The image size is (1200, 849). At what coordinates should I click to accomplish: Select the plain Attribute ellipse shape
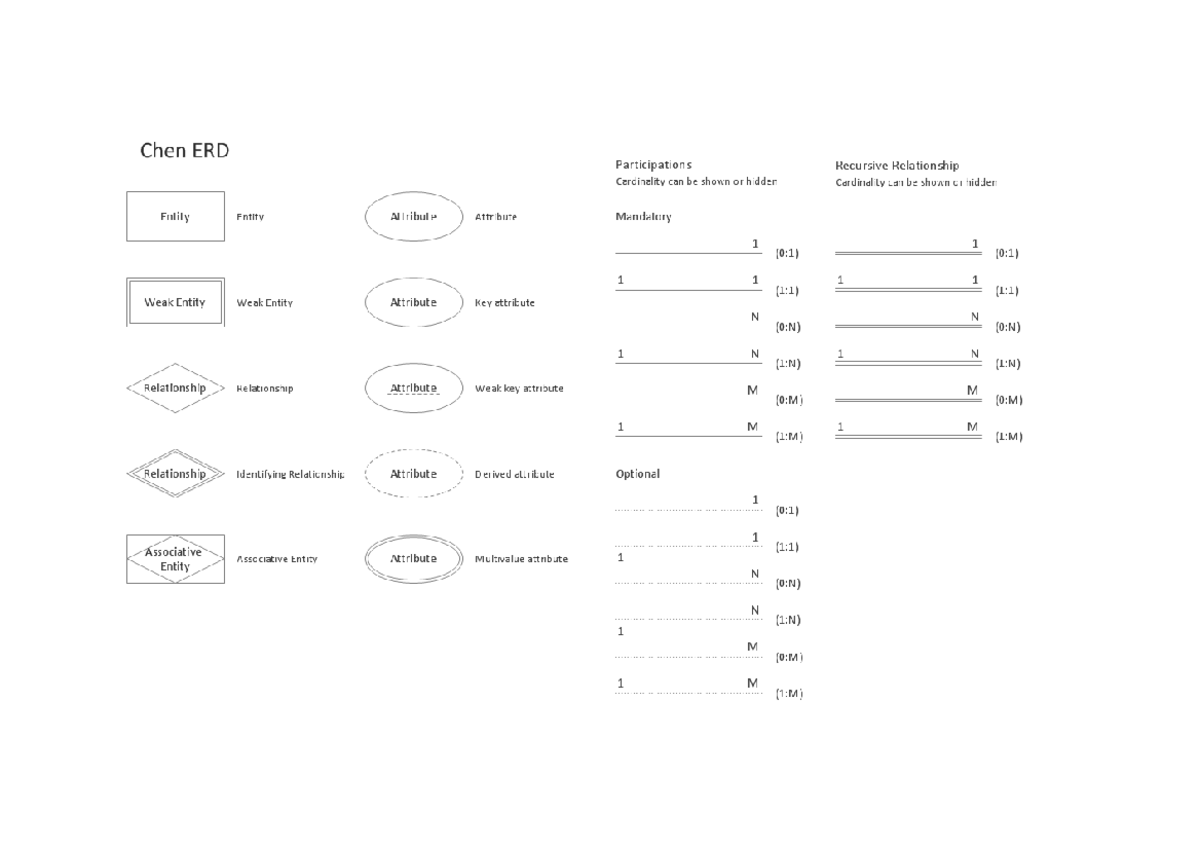tap(414, 216)
